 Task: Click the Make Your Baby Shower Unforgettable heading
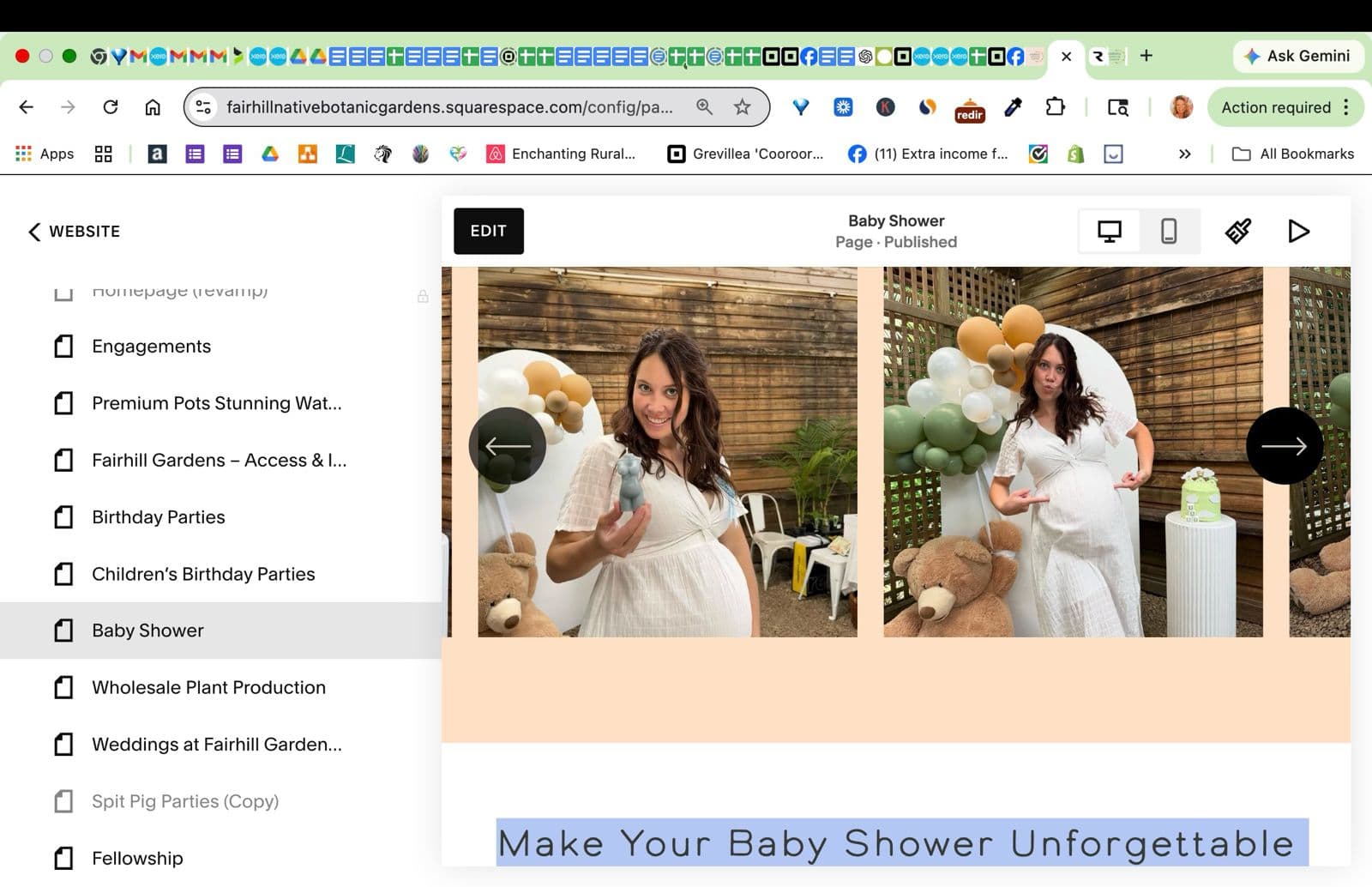(x=897, y=844)
